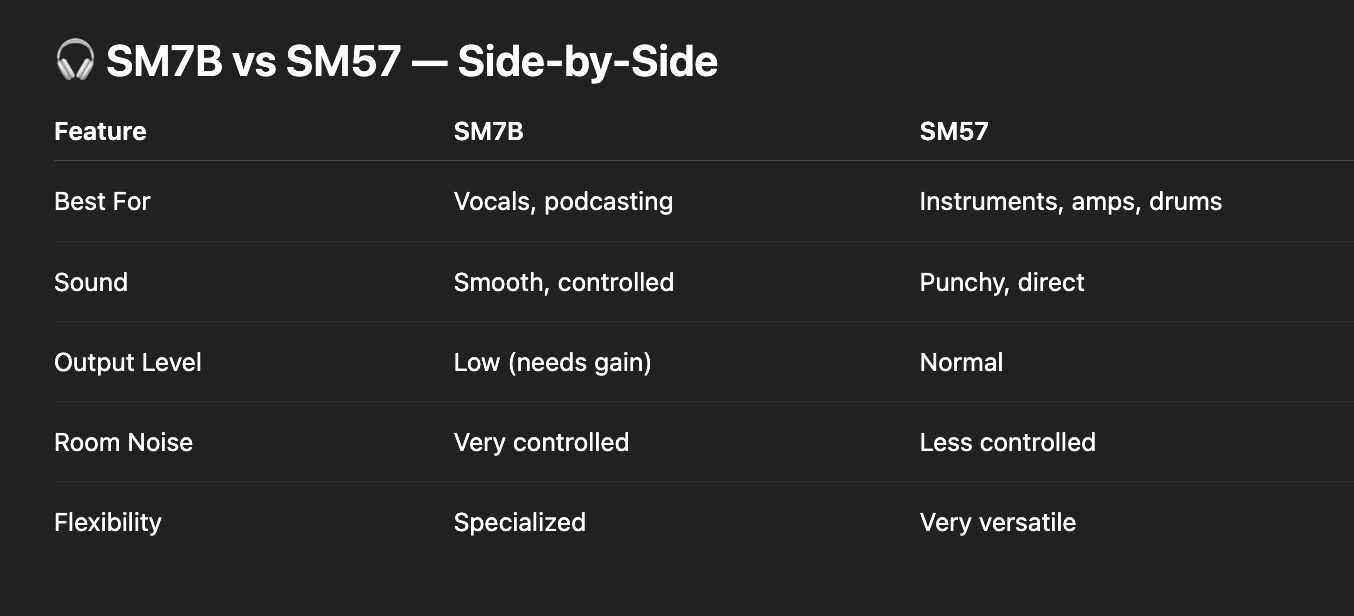Click the "Smooth, controlled" cell

(563, 282)
